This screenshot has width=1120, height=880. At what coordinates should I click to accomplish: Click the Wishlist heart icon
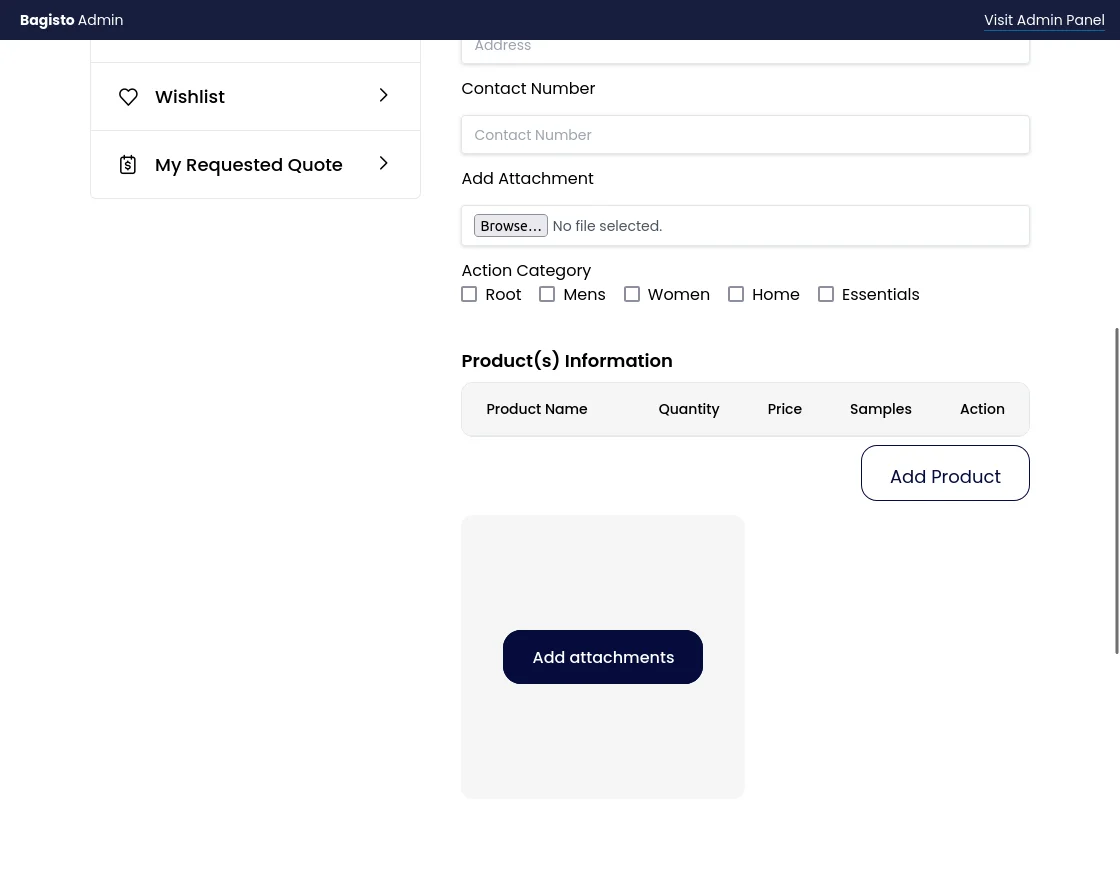coord(128,97)
